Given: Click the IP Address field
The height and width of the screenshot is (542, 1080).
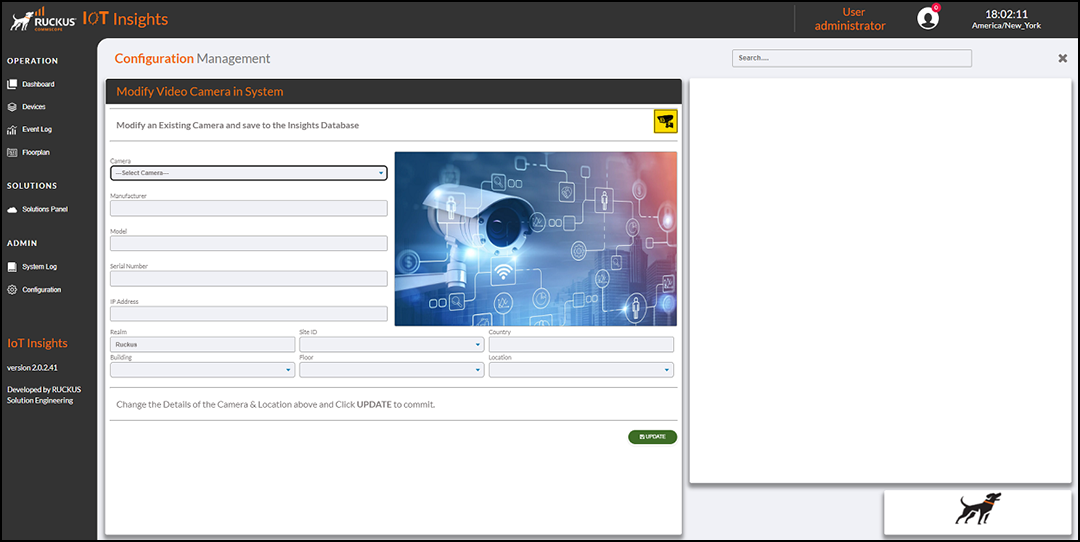Looking at the screenshot, I should tap(249, 313).
